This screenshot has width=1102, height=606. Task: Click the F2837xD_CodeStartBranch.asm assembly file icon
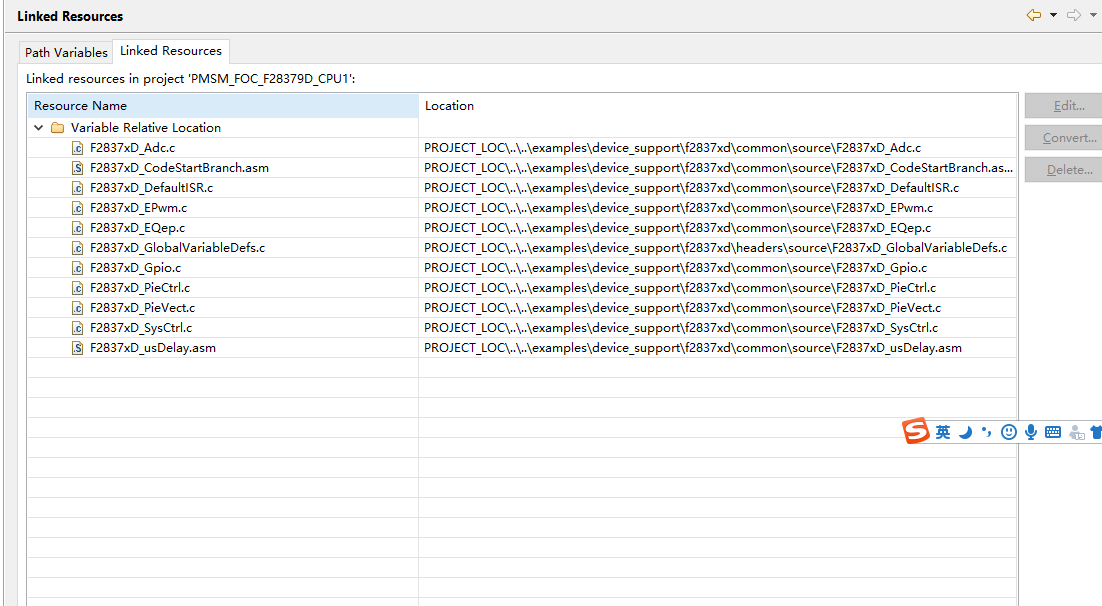pos(78,168)
